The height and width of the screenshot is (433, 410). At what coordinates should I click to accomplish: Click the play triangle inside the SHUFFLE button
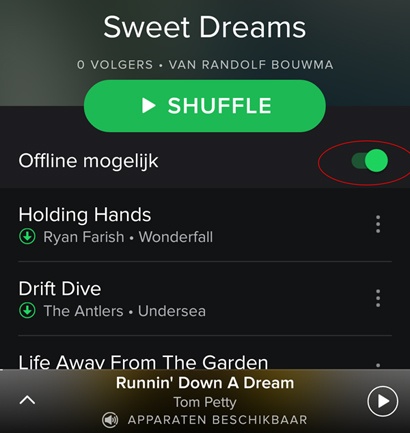pyautogui.click(x=148, y=106)
